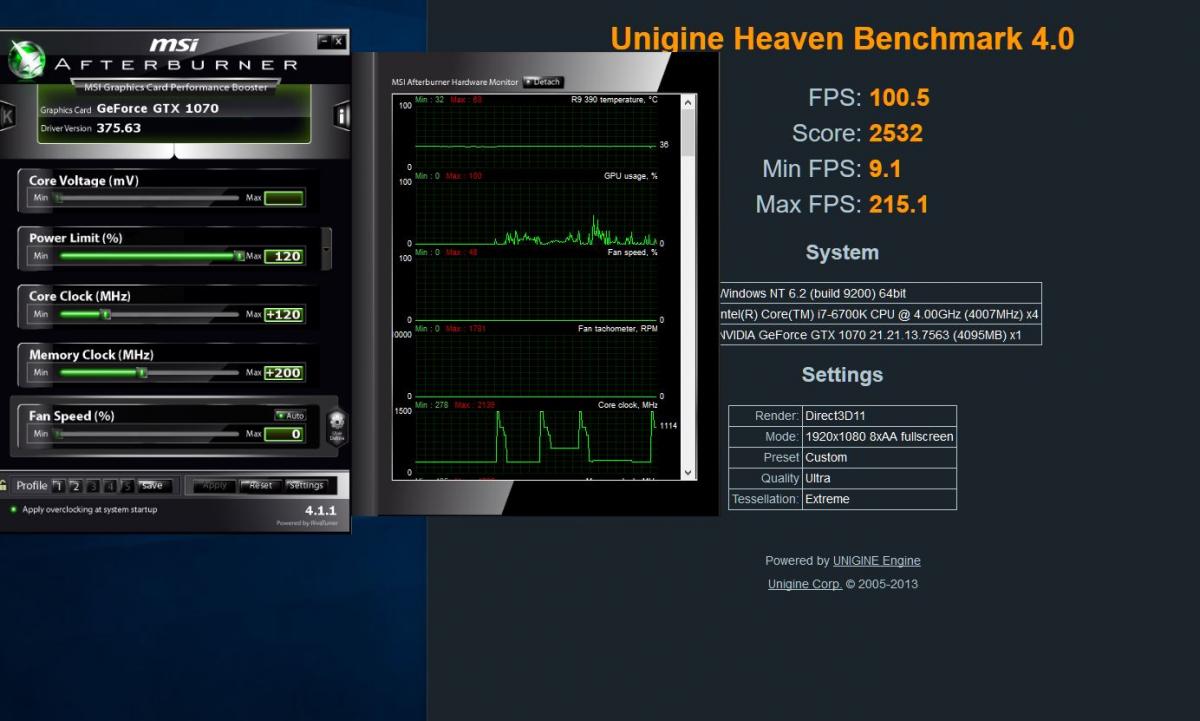Screen dimensions: 1200x721
Task: Open the info (i) panel in Afterburner
Action: [342, 115]
